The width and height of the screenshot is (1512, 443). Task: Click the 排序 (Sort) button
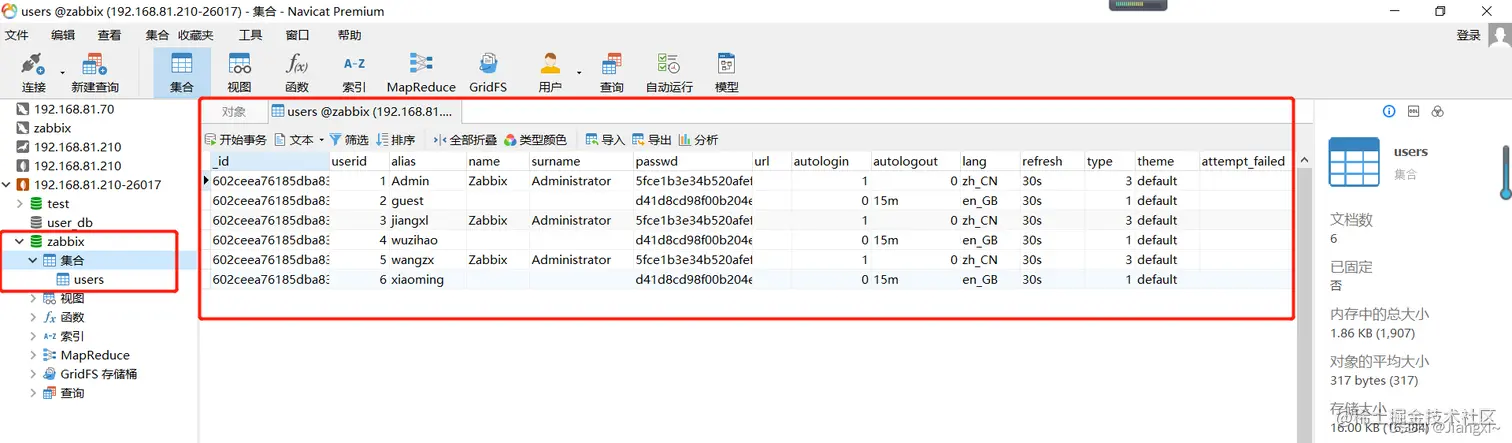click(396, 140)
